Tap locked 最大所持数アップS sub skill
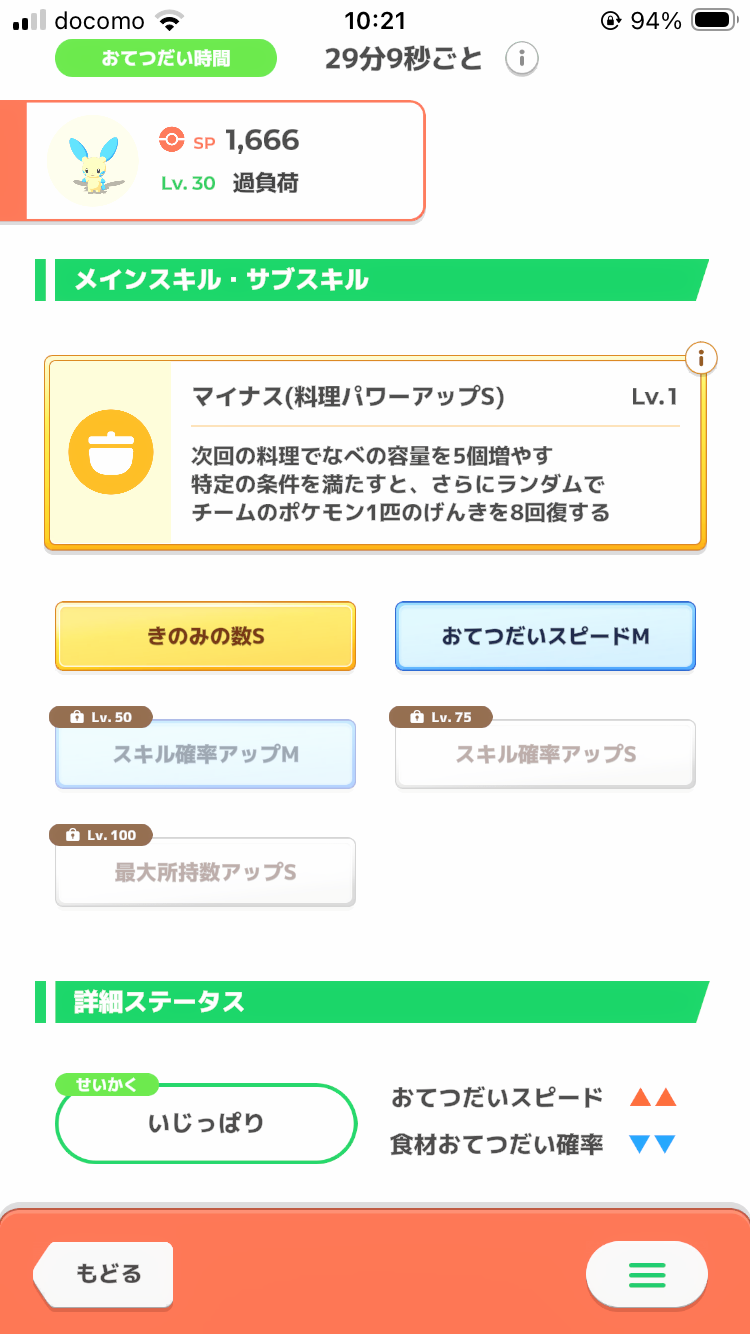Viewport: 750px width, 1334px height. [205, 872]
